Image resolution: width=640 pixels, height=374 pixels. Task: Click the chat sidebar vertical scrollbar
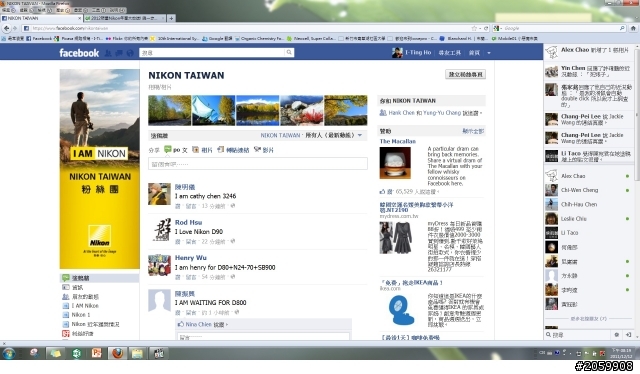click(x=637, y=114)
